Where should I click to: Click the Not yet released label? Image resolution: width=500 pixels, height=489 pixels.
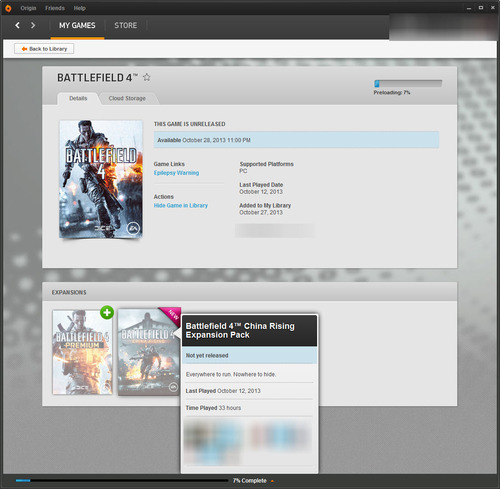pos(207,356)
